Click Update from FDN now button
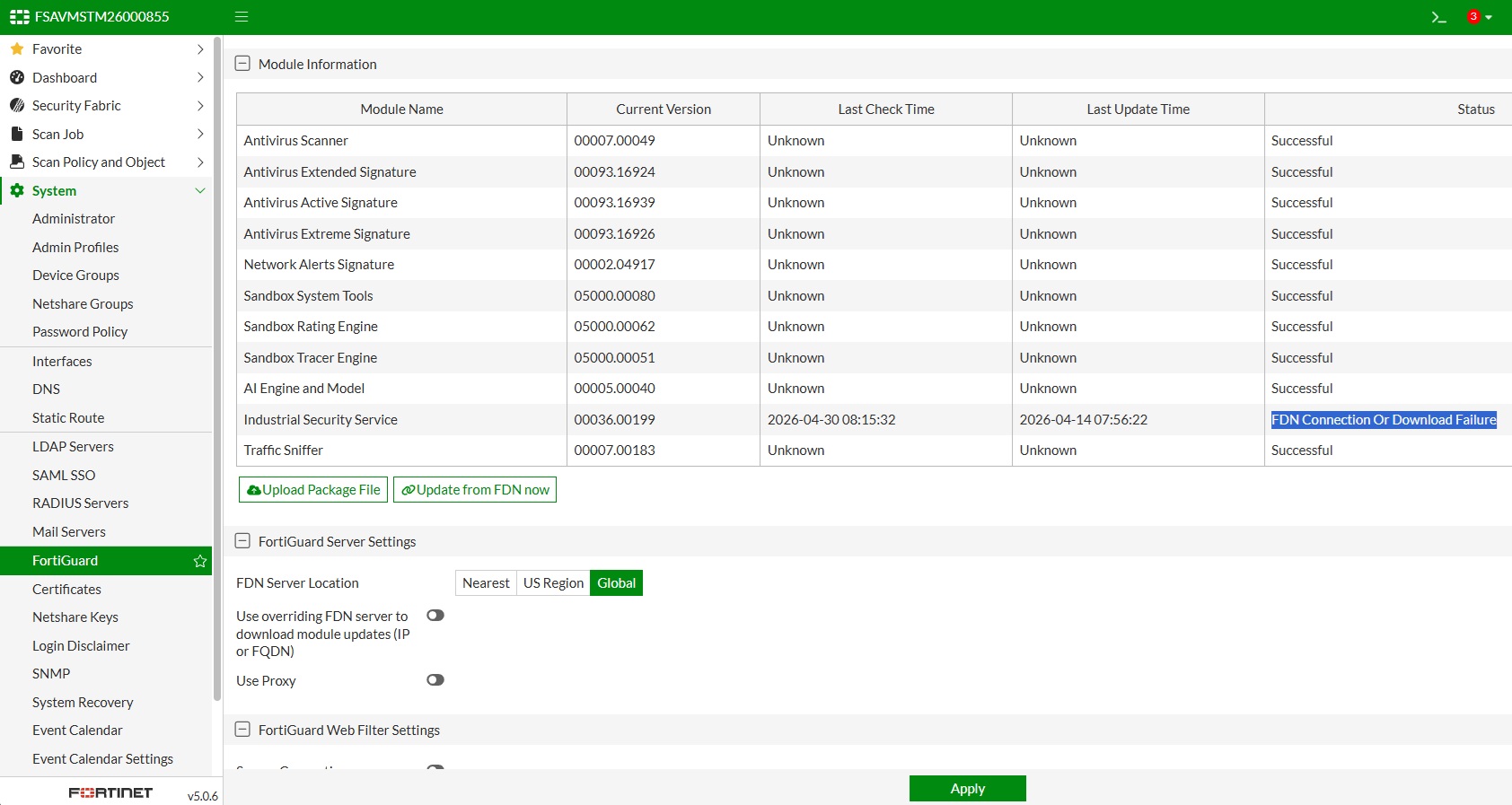Viewport: 1512px width, 805px height. coord(475,490)
